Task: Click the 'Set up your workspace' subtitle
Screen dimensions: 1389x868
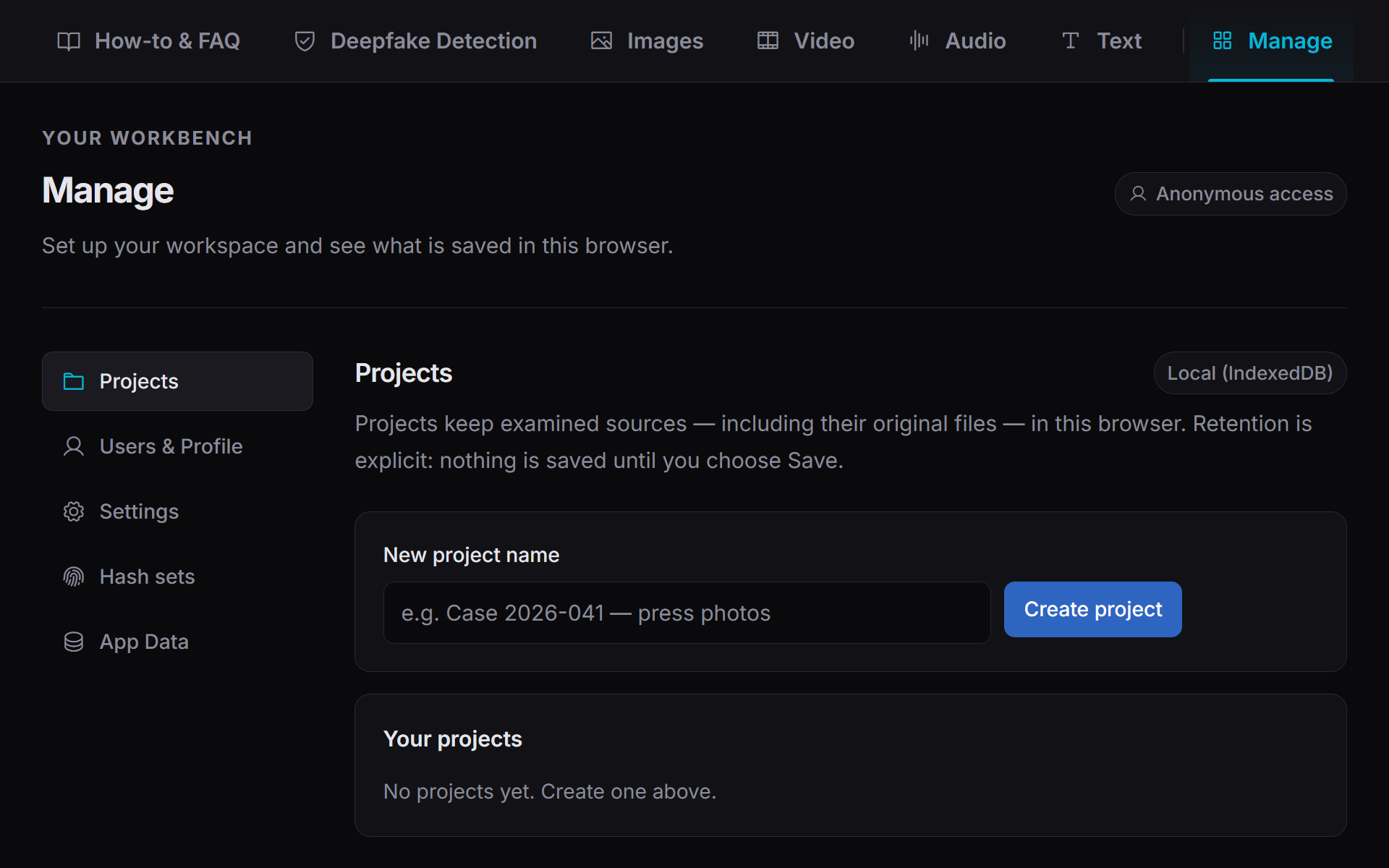Action: [357, 246]
